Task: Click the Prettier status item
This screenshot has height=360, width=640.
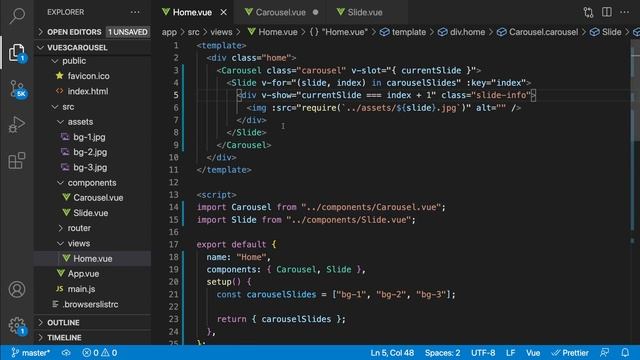Action: (570, 353)
